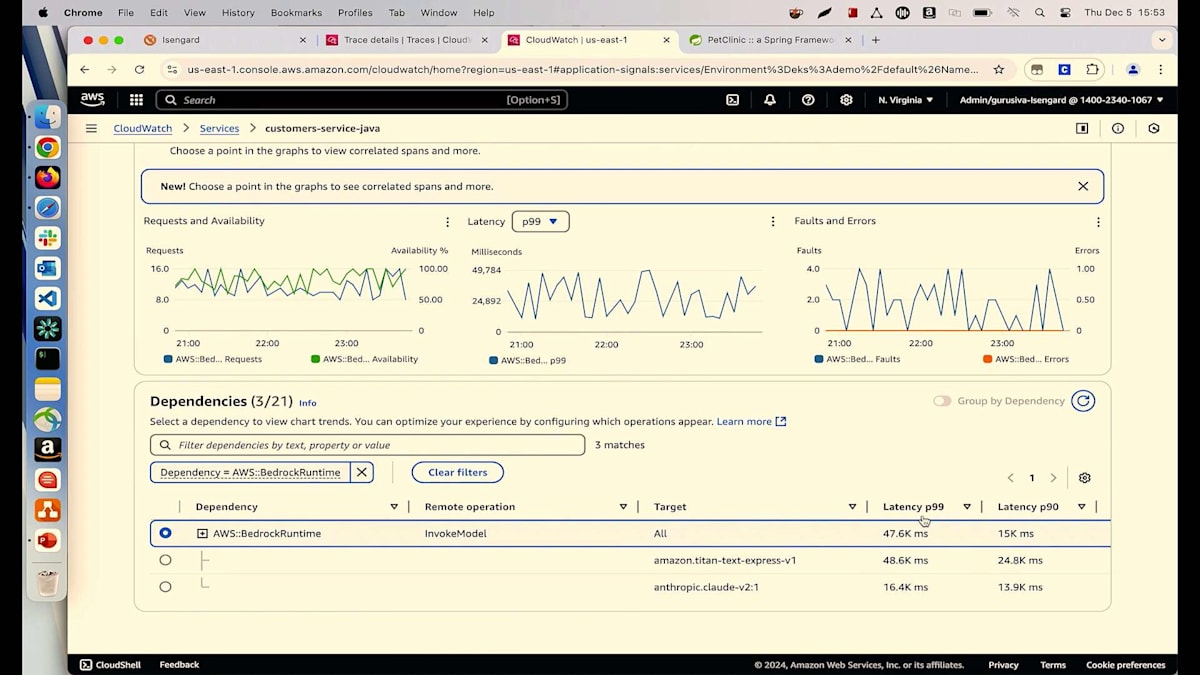Click the green Availability legend swatch
The image size is (1200, 675).
(x=316, y=359)
